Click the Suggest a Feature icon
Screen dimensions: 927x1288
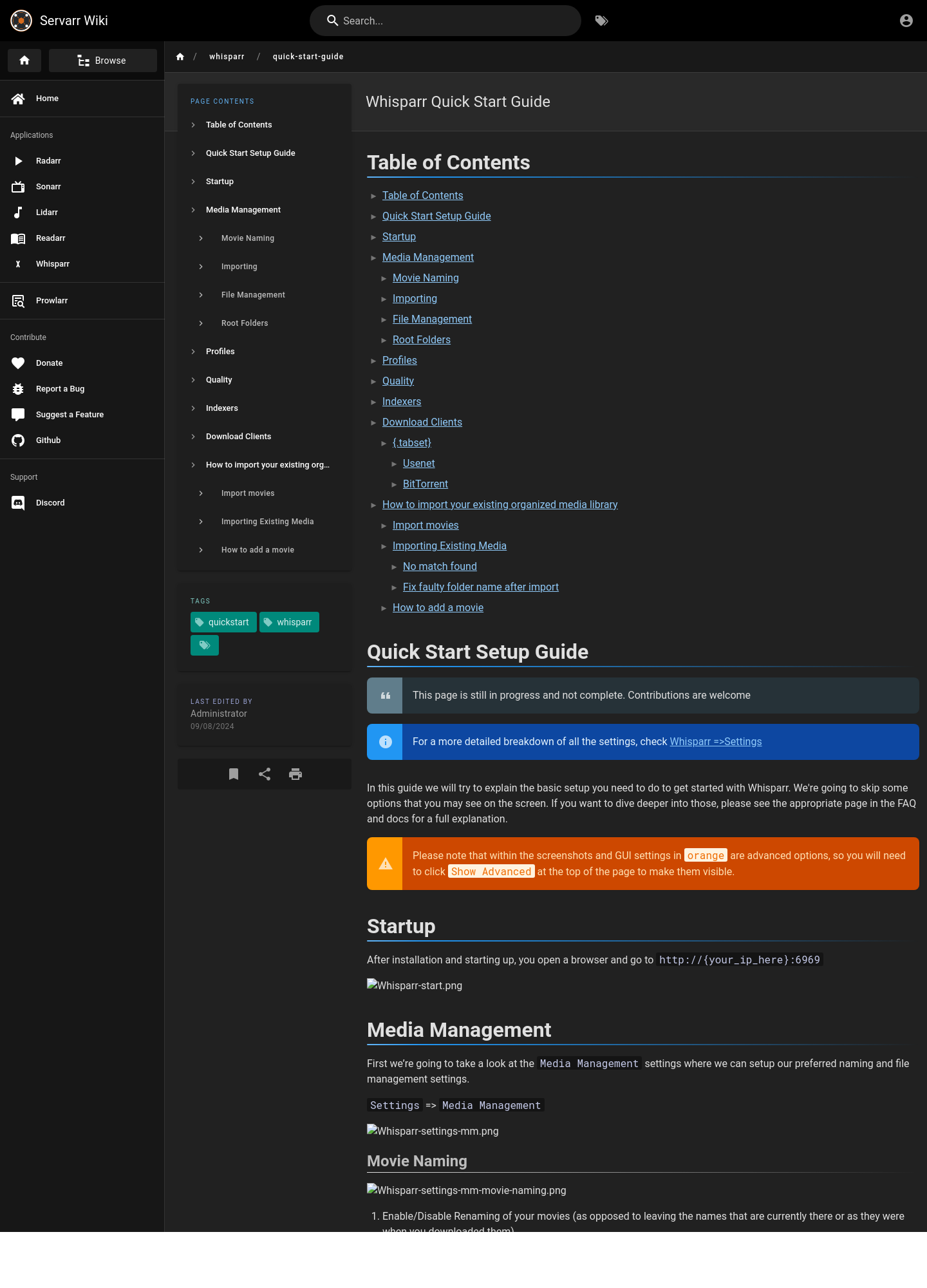coord(18,415)
